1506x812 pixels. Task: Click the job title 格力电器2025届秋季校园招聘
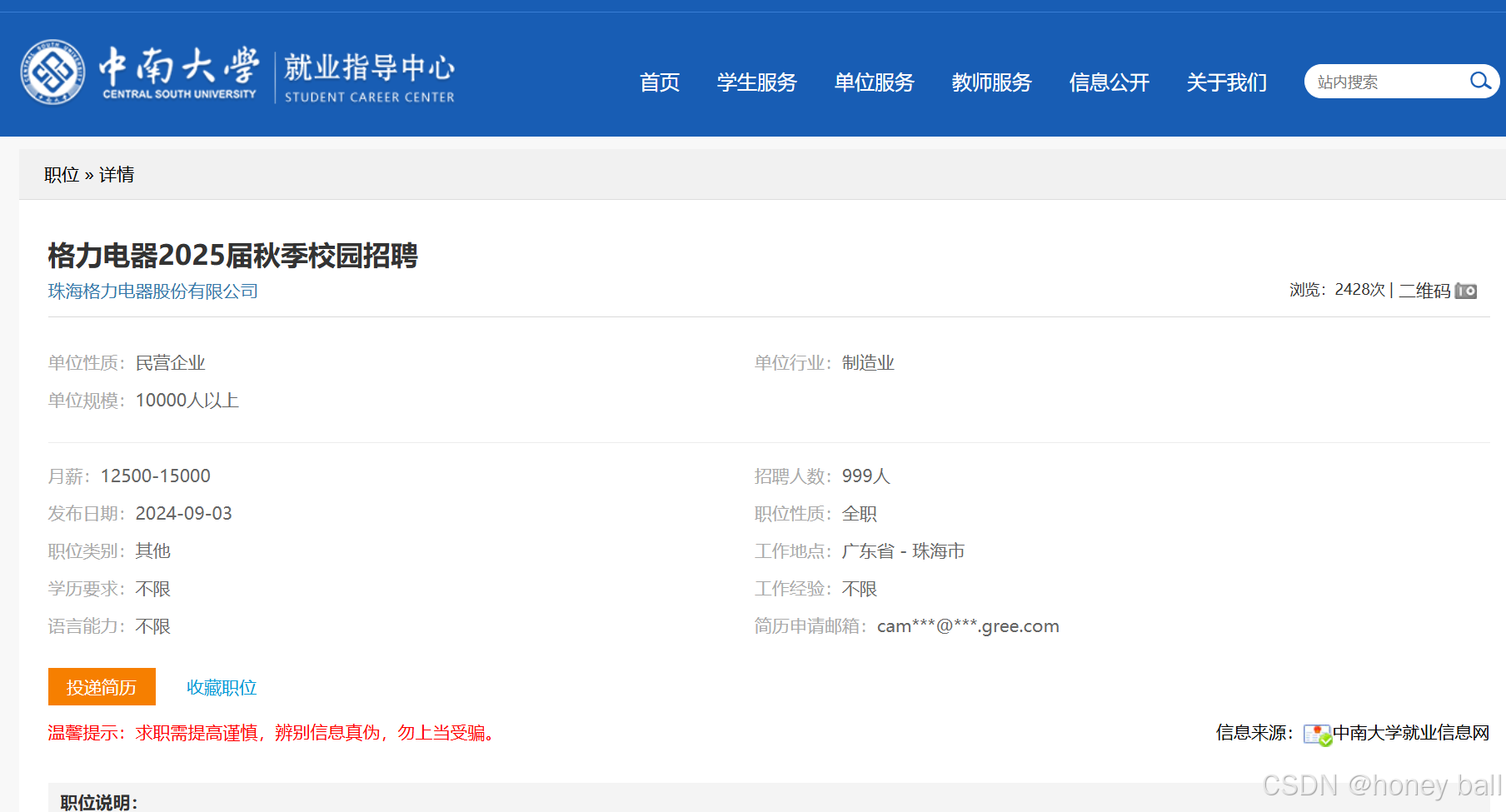(233, 256)
